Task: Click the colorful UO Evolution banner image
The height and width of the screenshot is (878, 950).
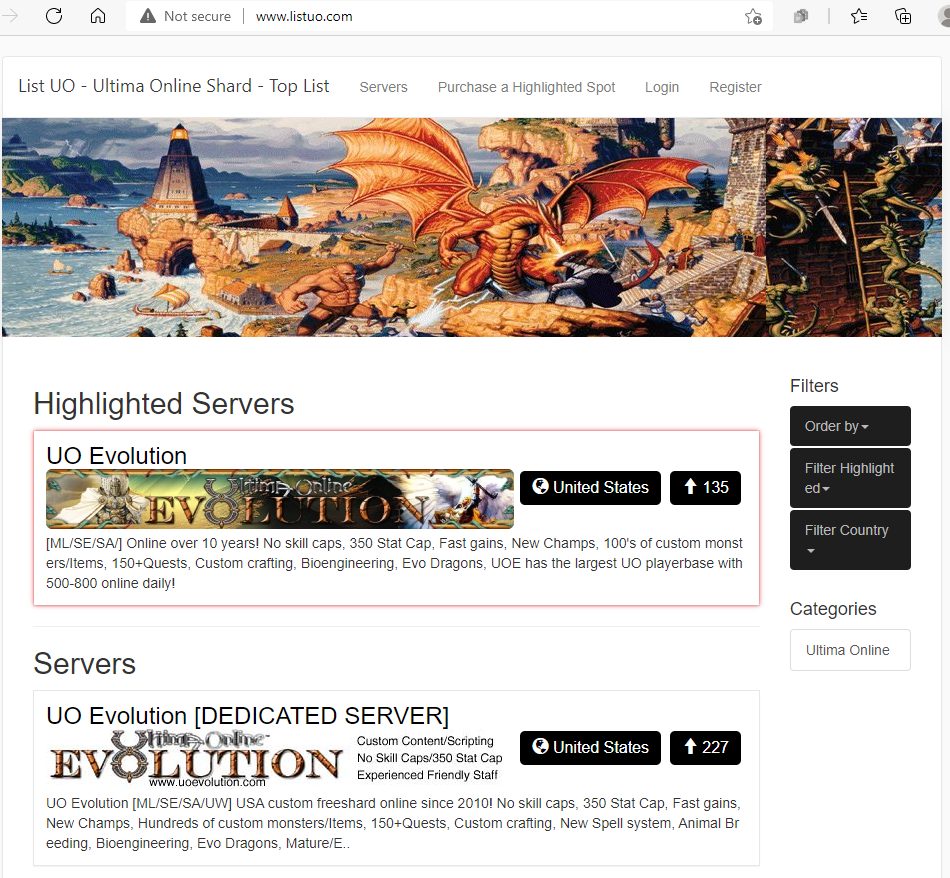Action: pos(280,499)
